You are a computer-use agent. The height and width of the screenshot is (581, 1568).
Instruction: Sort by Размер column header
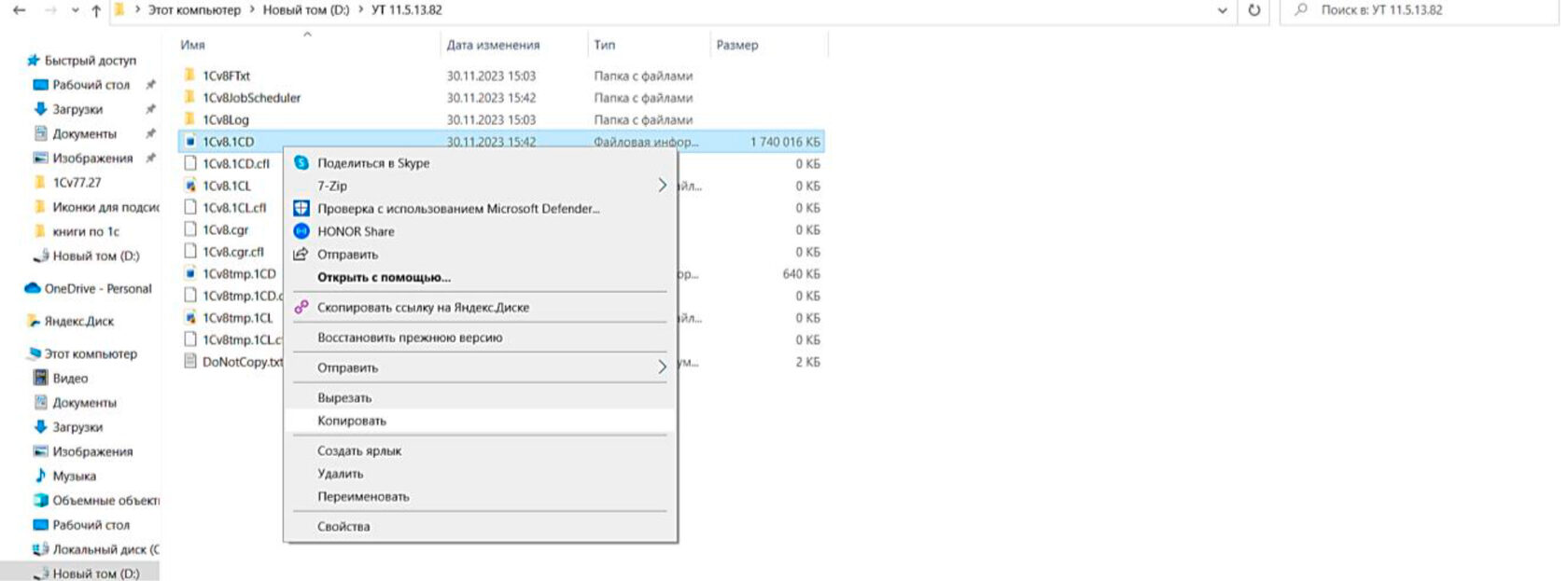pyautogui.click(x=737, y=45)
